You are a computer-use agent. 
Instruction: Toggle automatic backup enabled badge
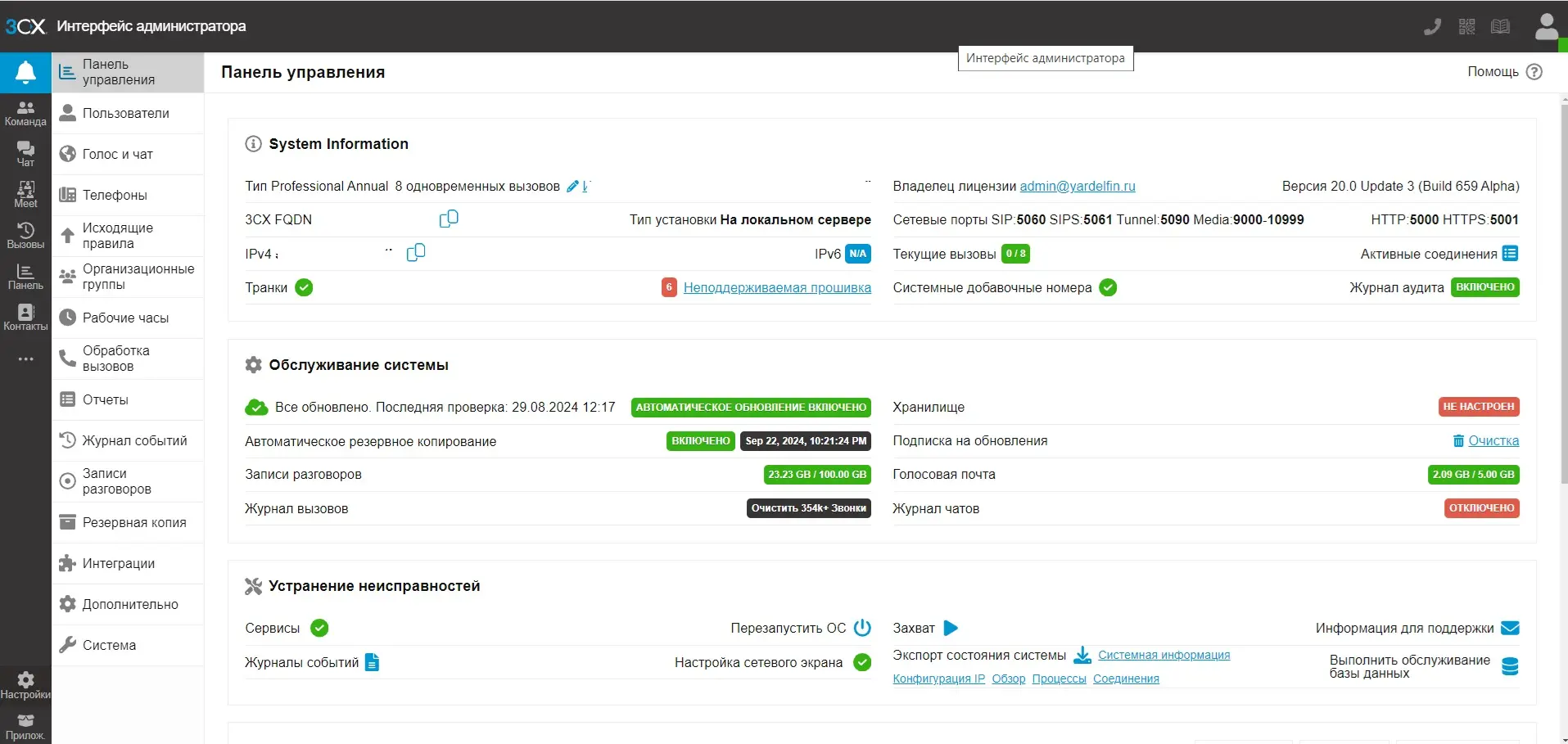[x=700, y=441]
